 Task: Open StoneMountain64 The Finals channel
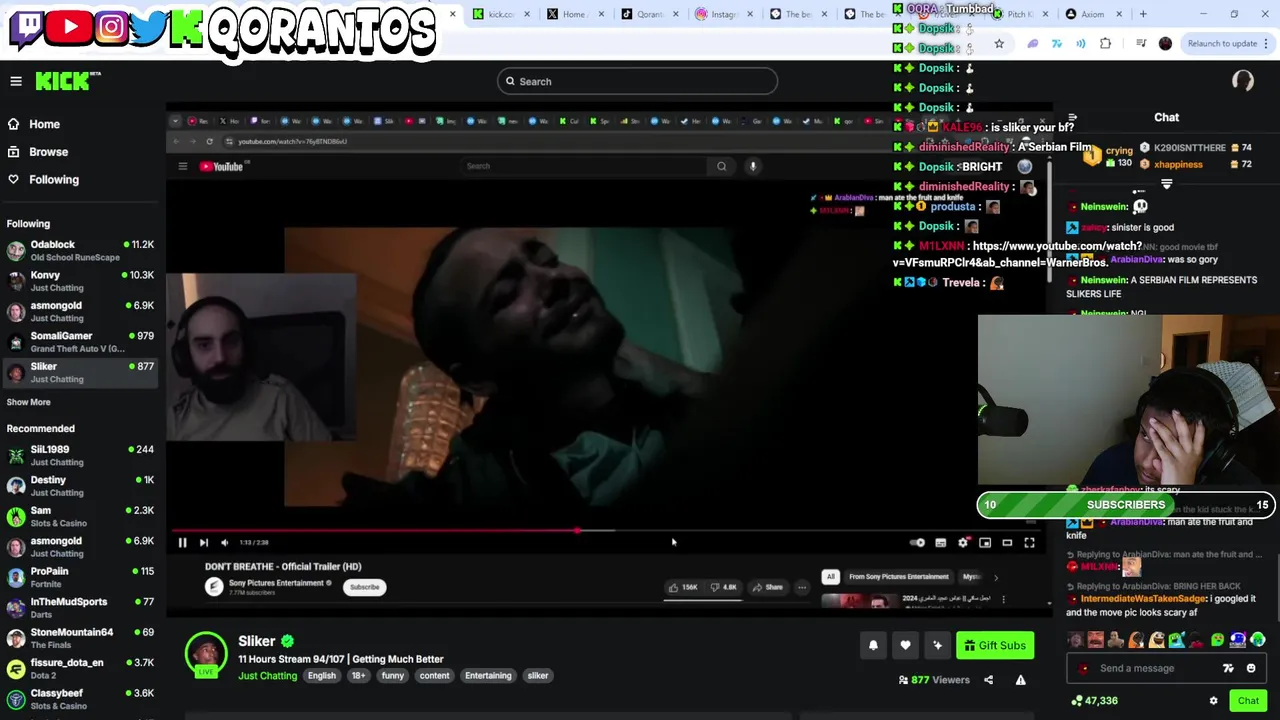(80, 638)
